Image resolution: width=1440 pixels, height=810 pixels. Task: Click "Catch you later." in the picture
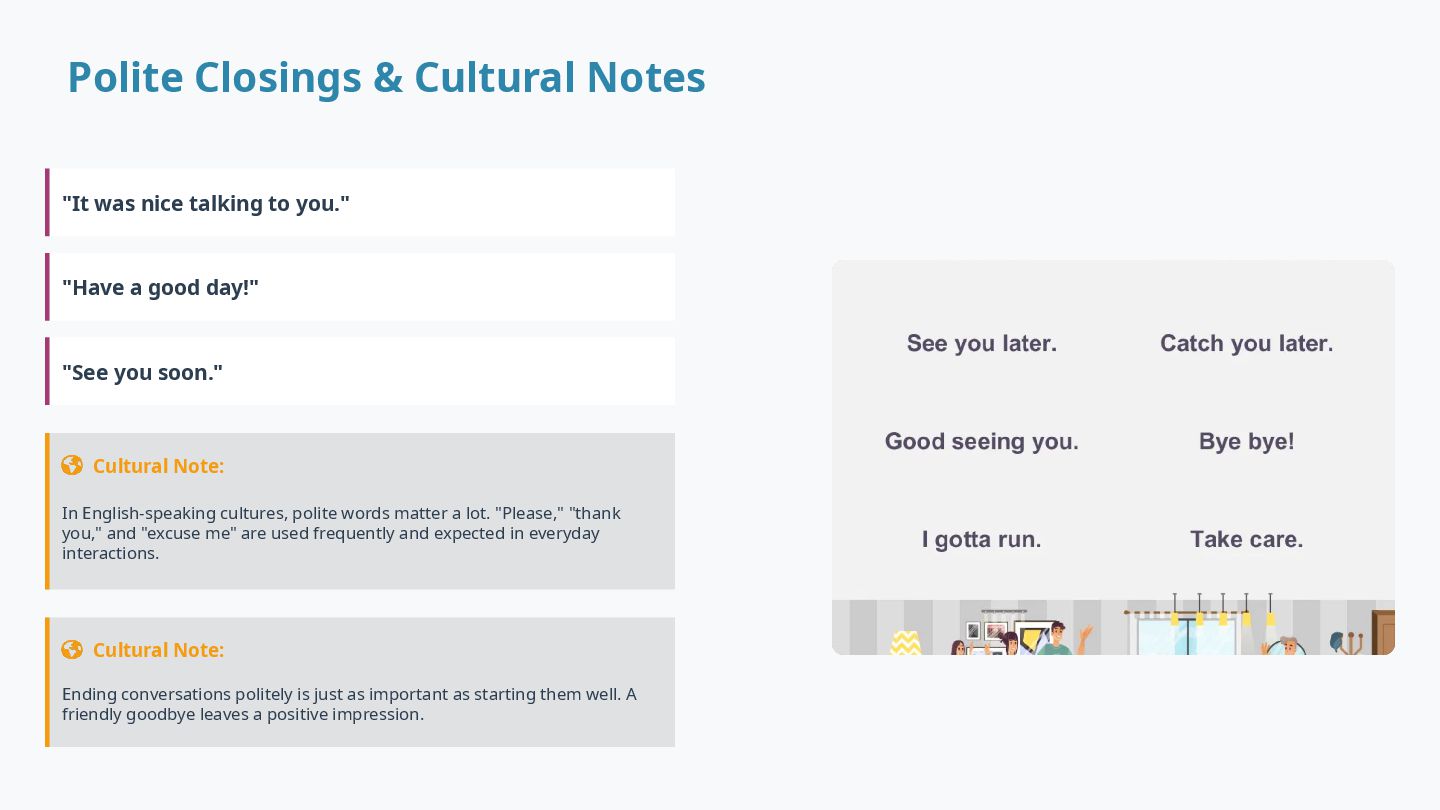[1246, 344]
